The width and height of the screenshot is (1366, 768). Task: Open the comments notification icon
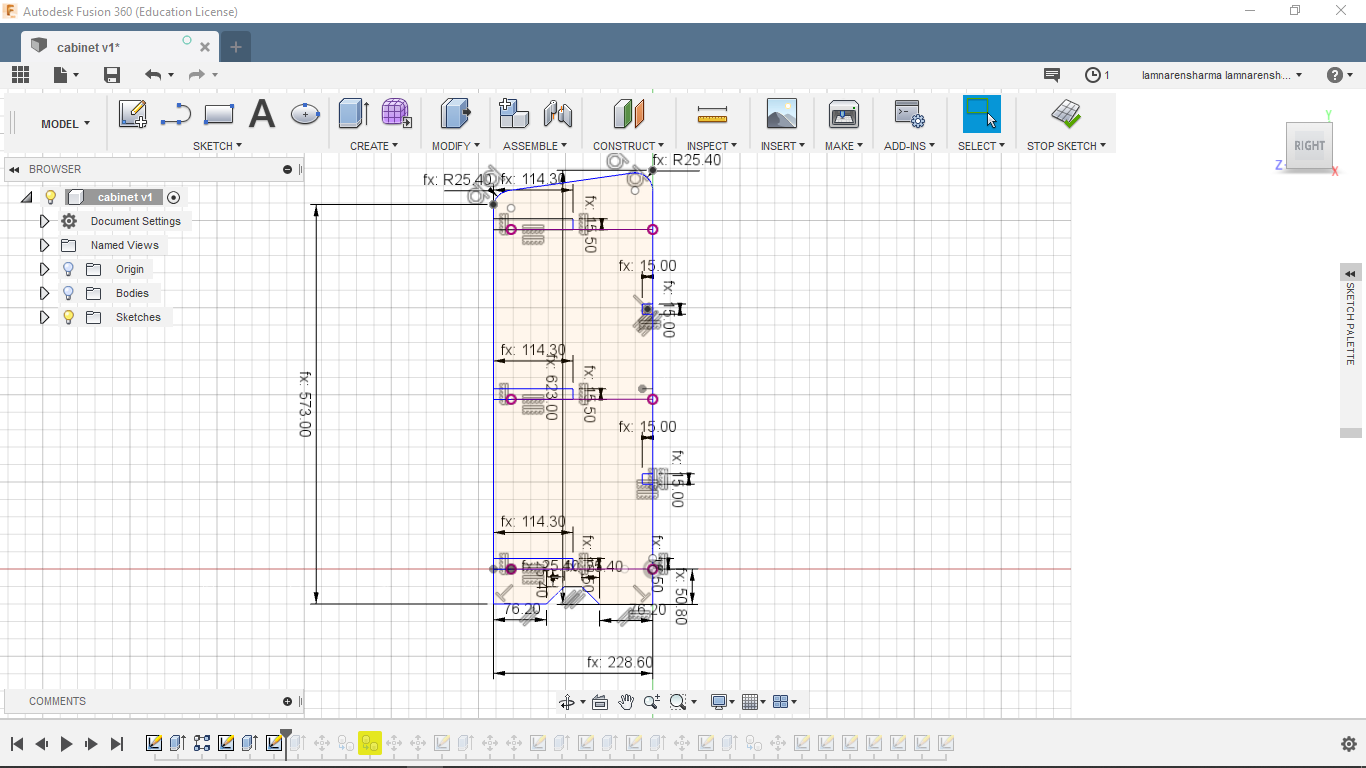[x=1052, y=75]
